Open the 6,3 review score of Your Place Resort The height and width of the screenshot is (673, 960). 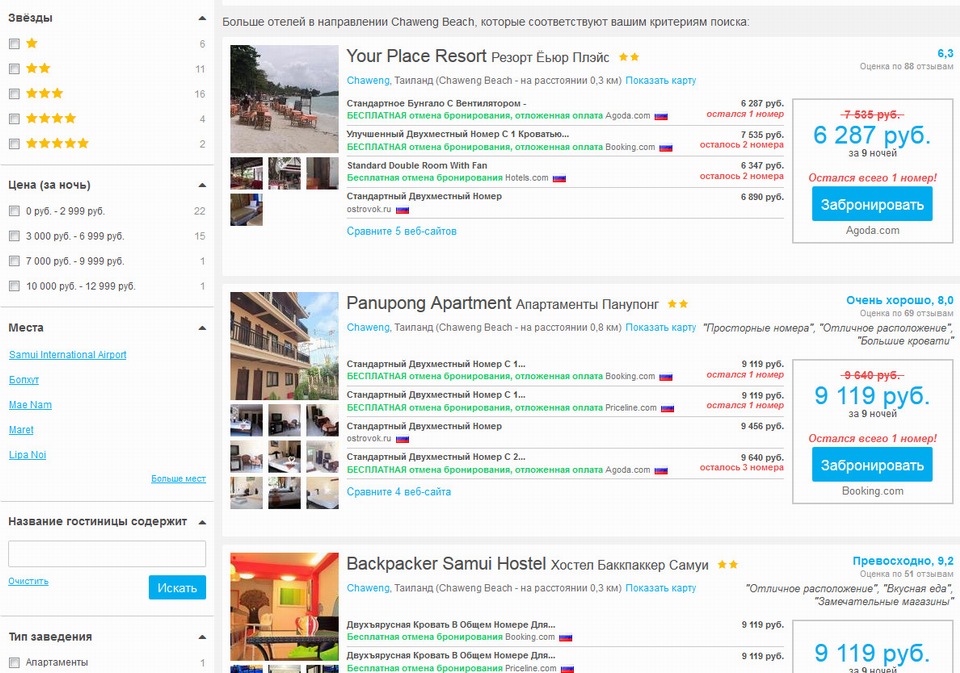(945, 54)
